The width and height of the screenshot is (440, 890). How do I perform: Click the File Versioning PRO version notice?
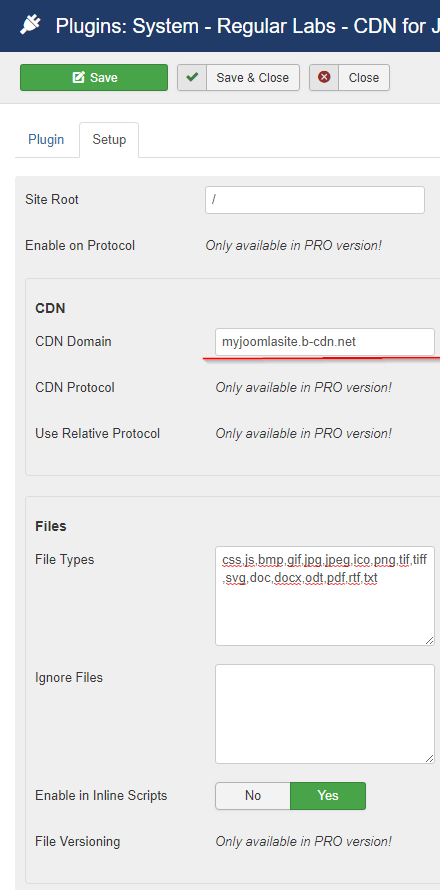pyautogui.click(x=303, y=841)
